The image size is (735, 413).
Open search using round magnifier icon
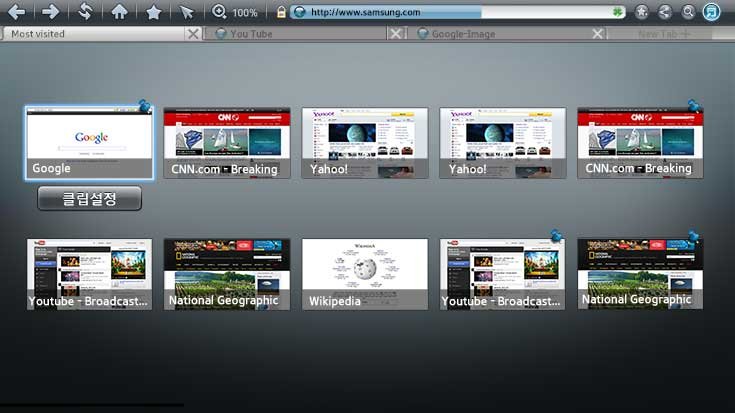point(688,12)
